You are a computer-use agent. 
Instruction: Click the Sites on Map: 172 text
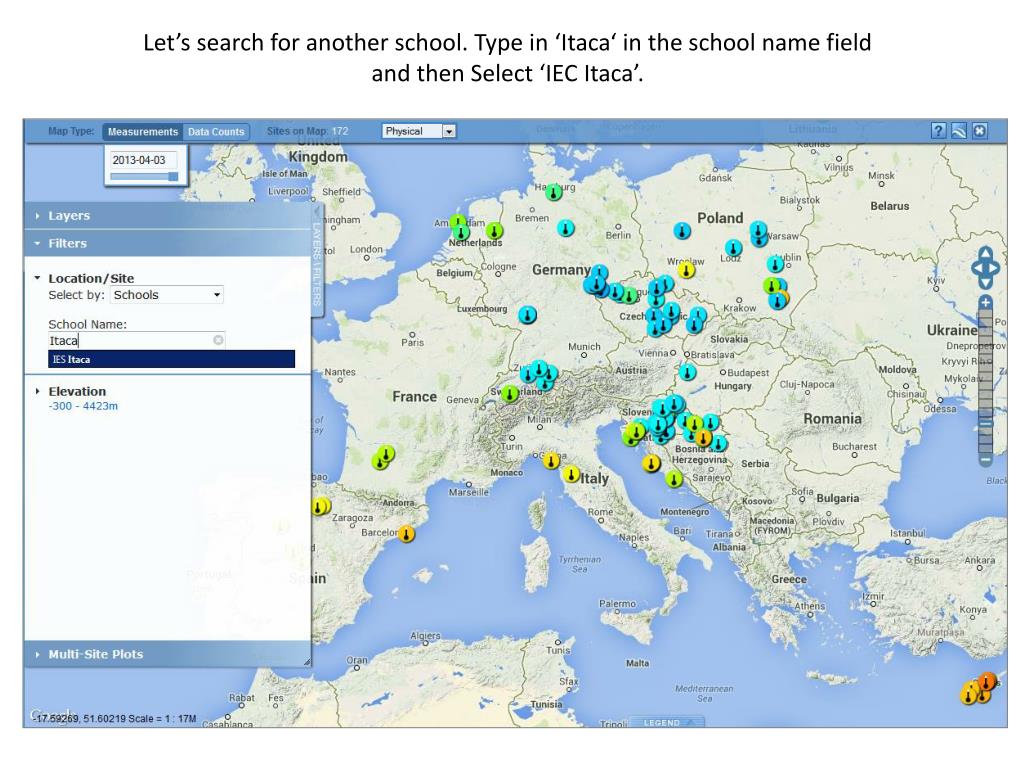click(307, 131)
